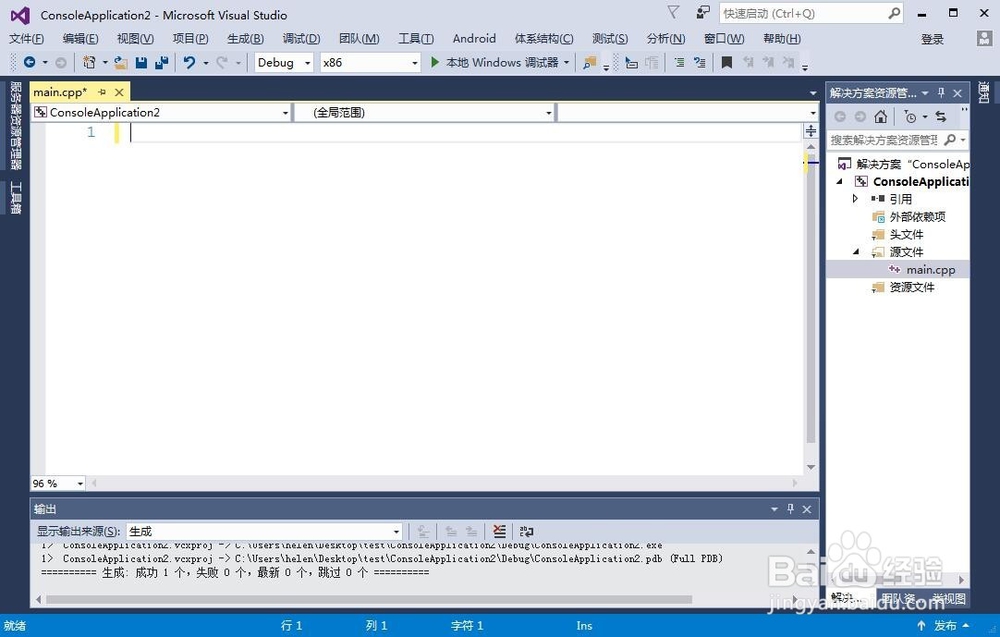Open the 工具(T) menu
Image resolution: width=1000 pixels, height=637 pixels.
coord(416,39)
